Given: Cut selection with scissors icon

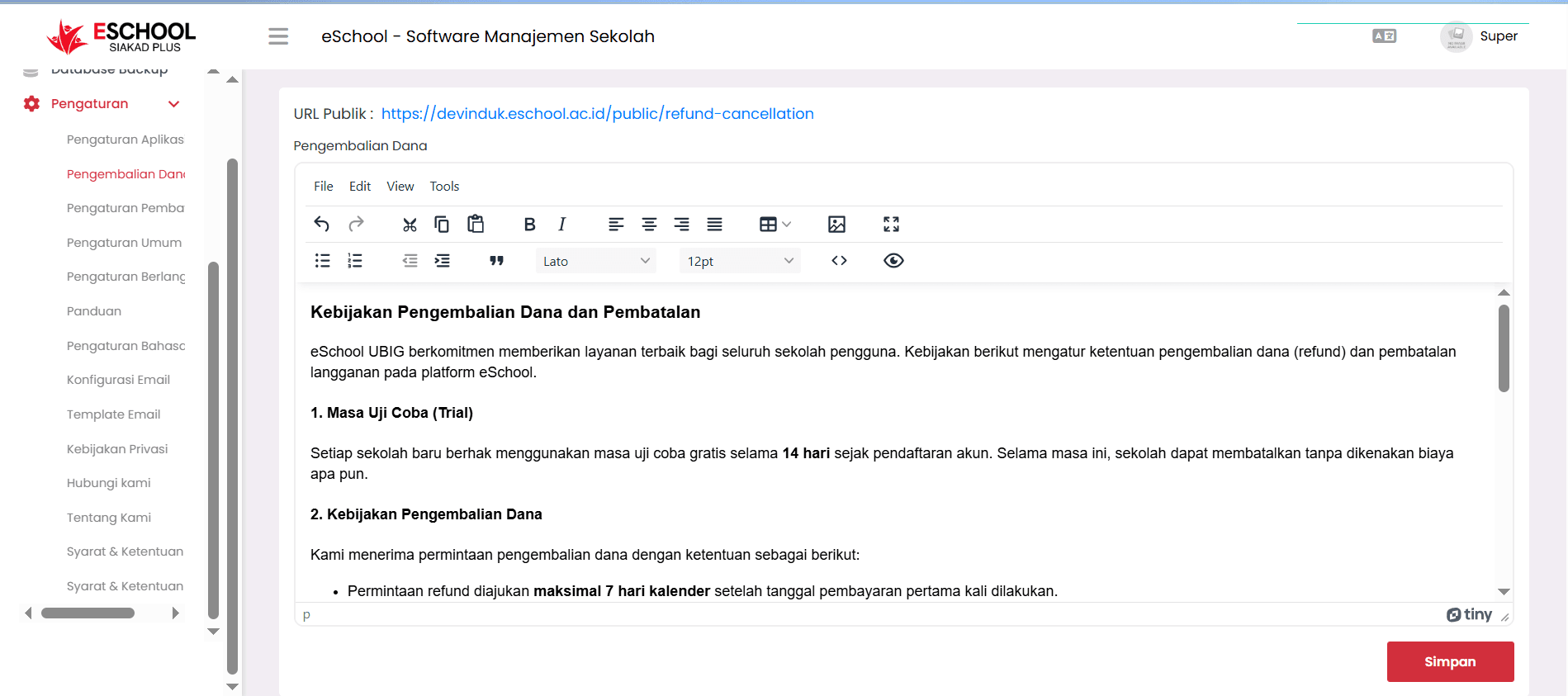Looking at the screenshot, I should pyautogui.click(x=410, y=225).
